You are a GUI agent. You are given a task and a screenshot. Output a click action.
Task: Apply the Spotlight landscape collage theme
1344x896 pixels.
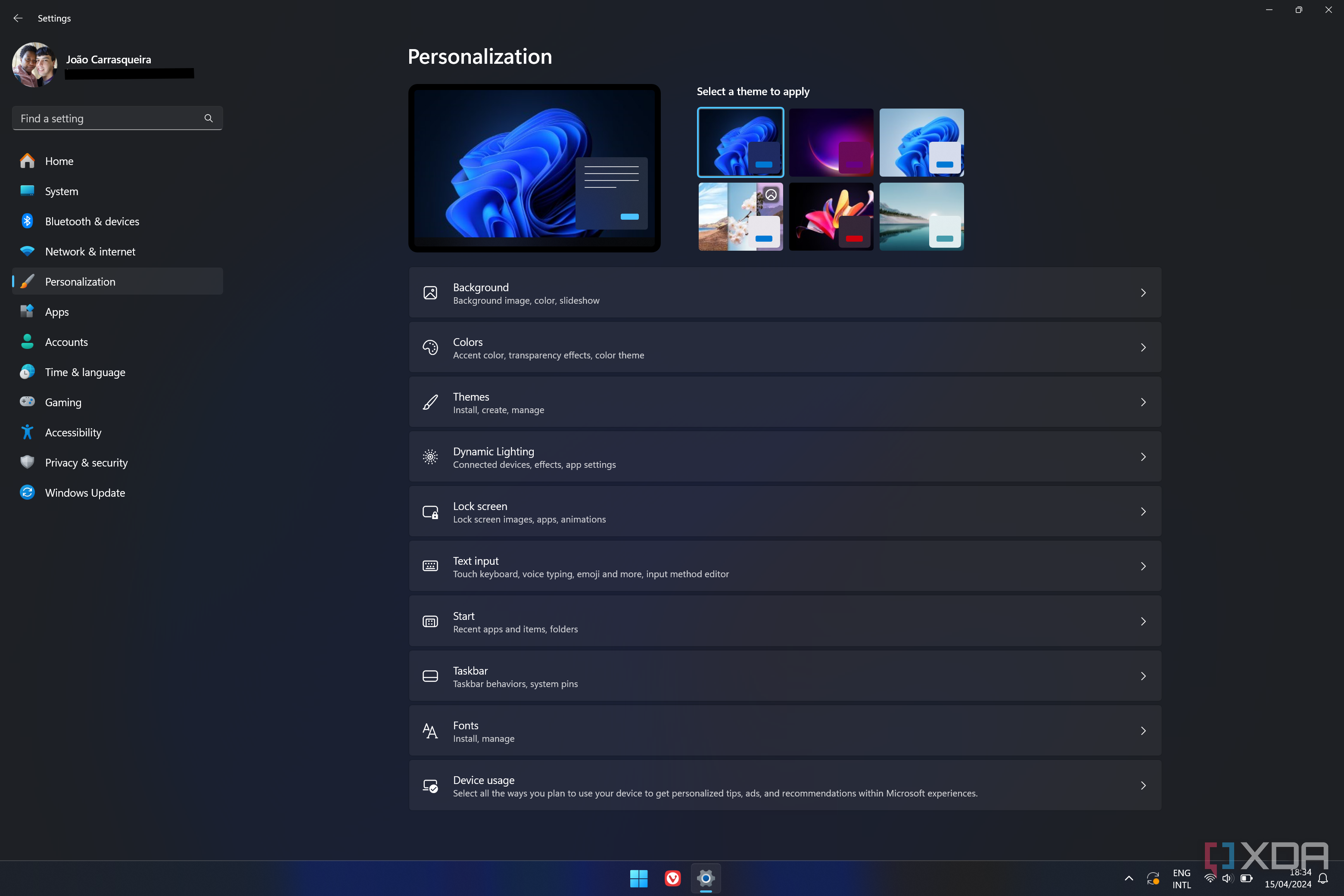[x=740, y=217]
